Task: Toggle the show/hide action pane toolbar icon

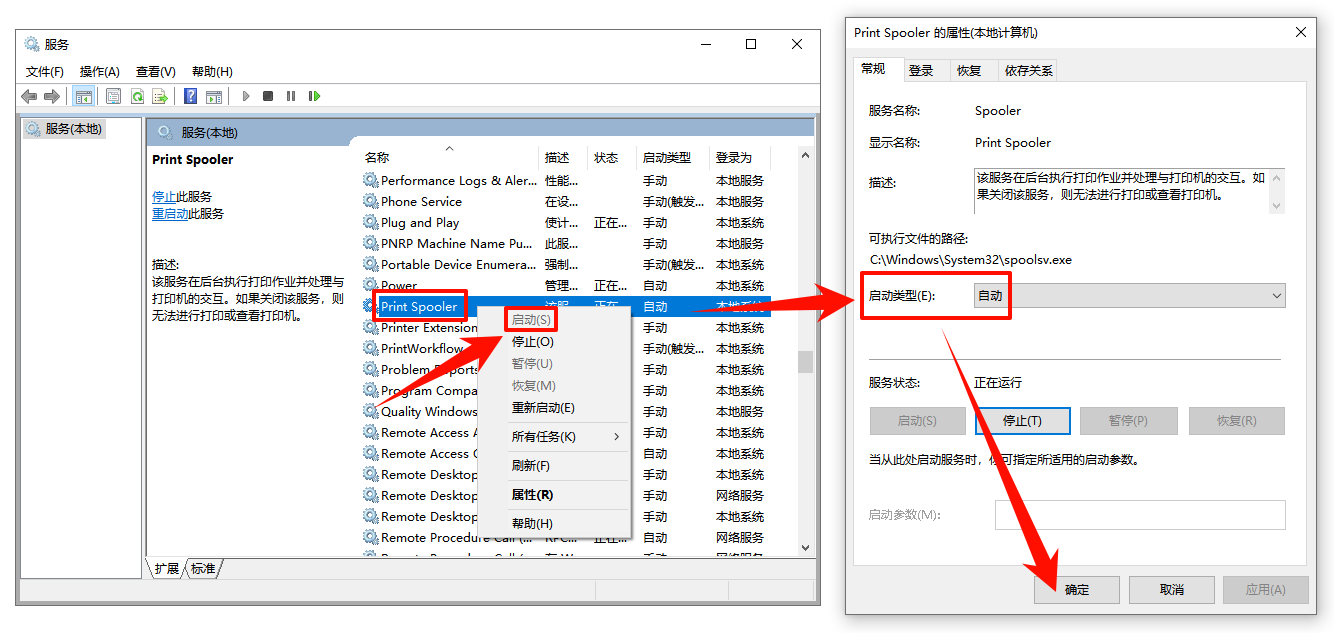Action: 214,96
